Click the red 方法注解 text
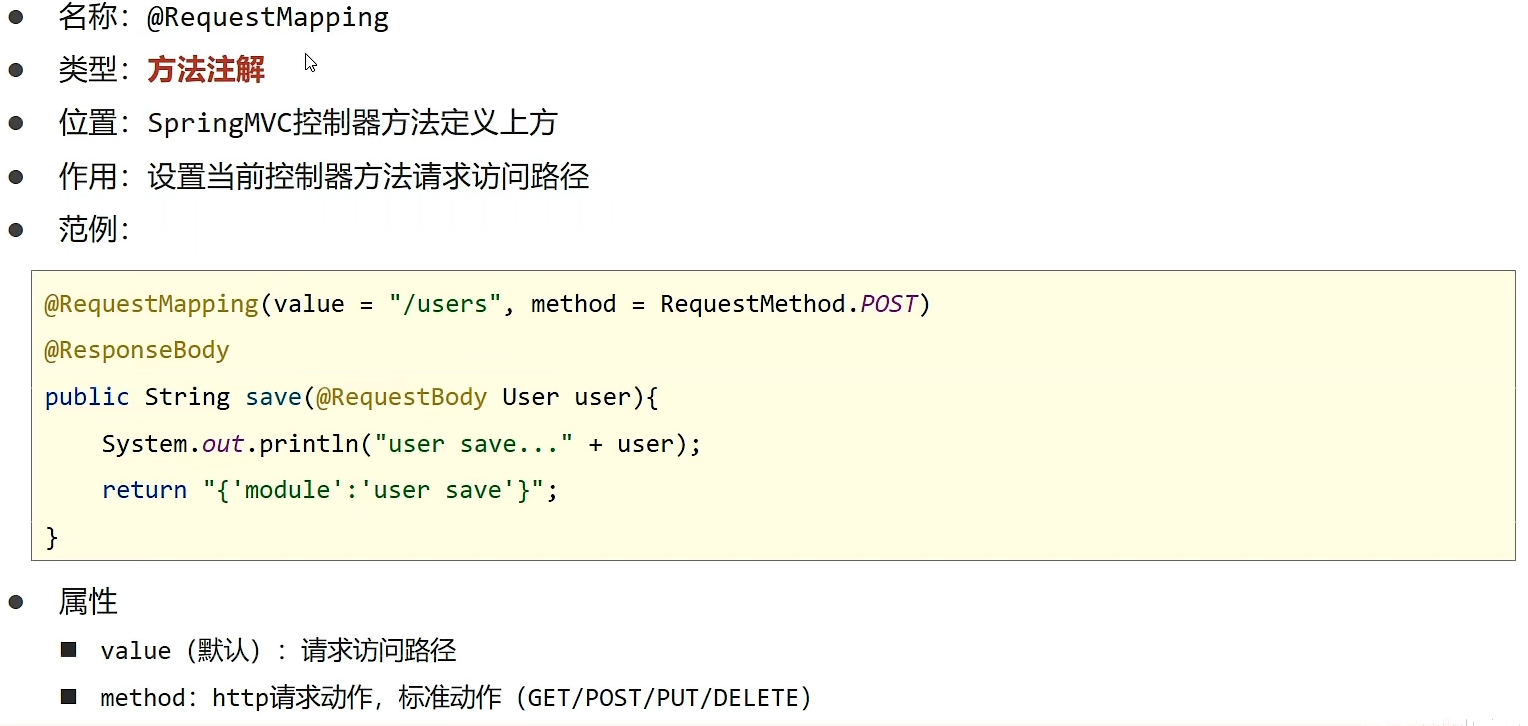 click(x=206, y=69)
